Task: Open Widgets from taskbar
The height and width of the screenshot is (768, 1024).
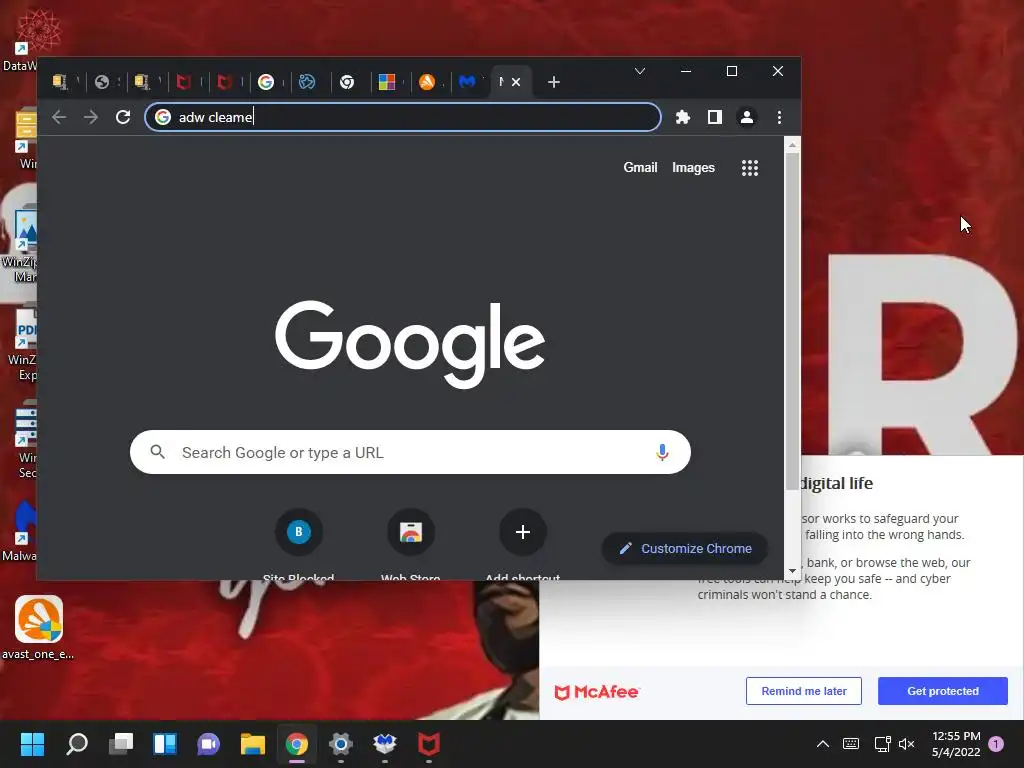Action: pos(165,744)
